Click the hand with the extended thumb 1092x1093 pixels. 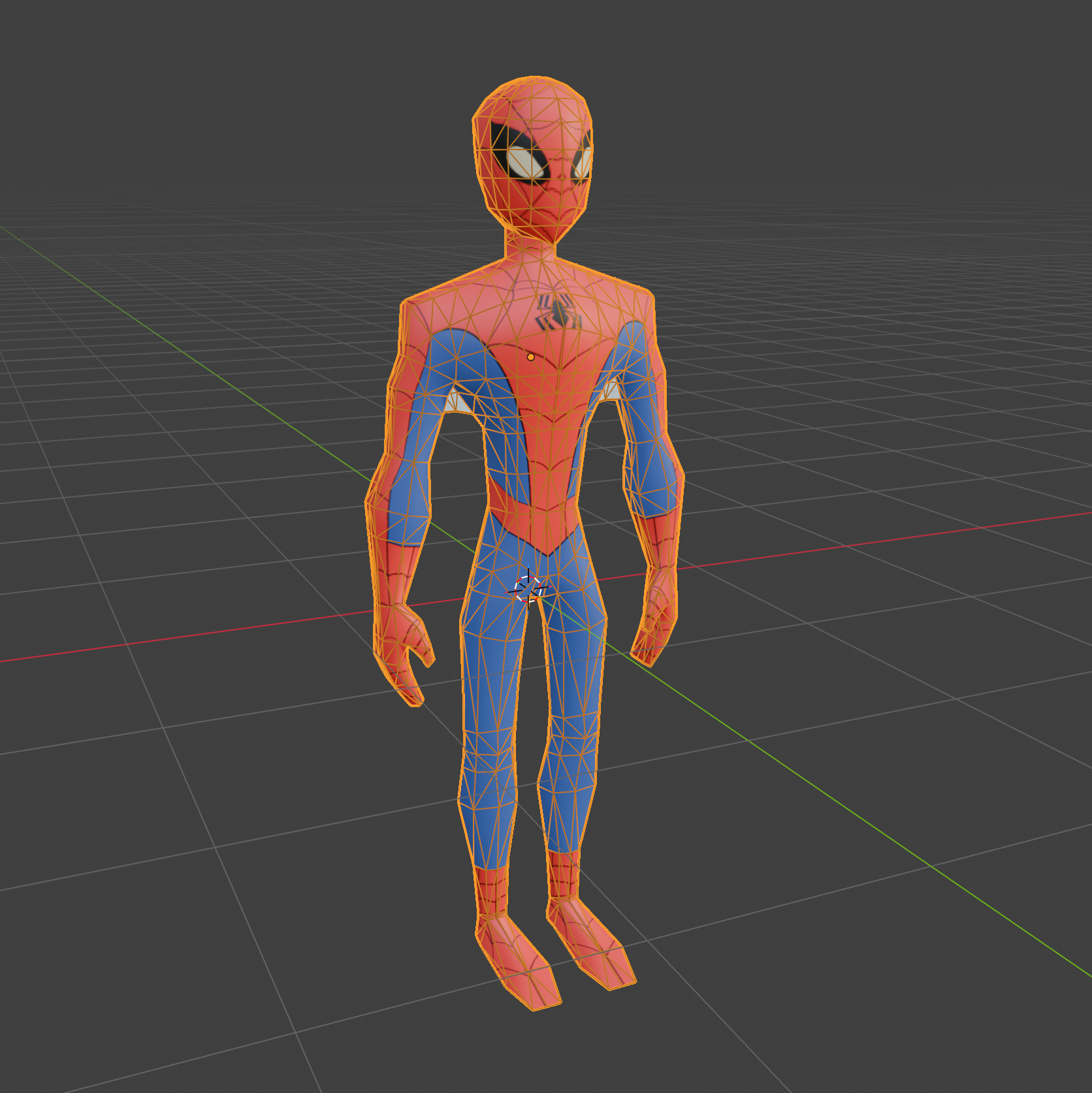tap(404, 654)
